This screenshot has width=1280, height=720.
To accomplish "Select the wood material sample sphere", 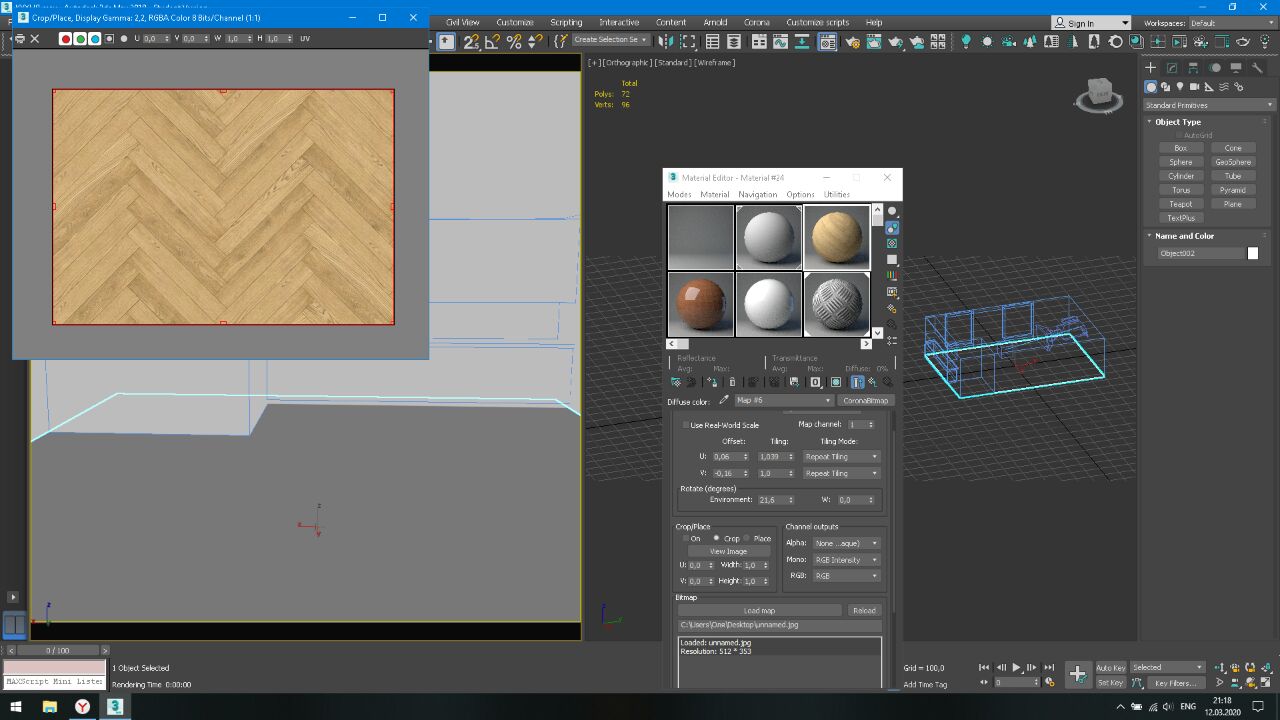I will pyautogui.click(x=837, y=237).
